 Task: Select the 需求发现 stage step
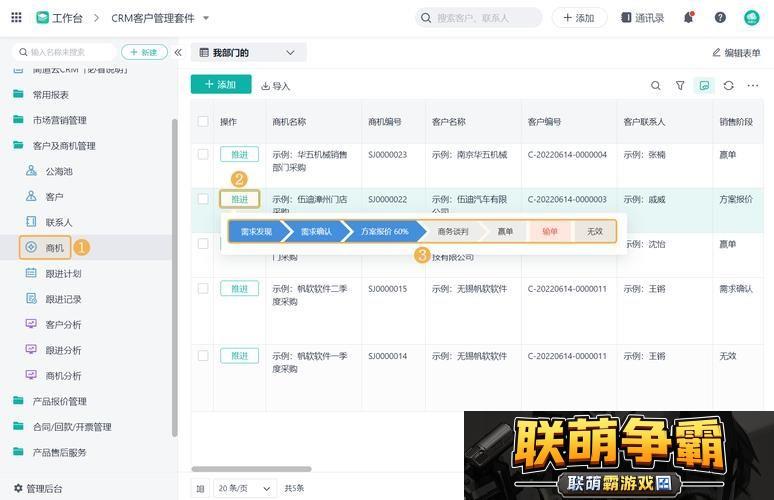256,231
